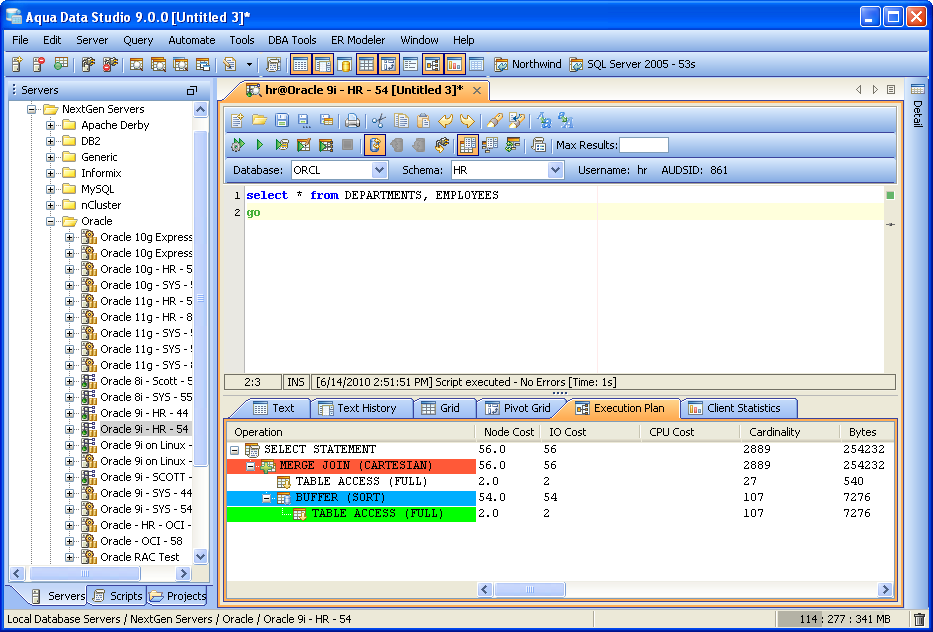933x632 pixels.
Task: Close the hr@Oracle 9i editor tab
Action: pos(477,90)
